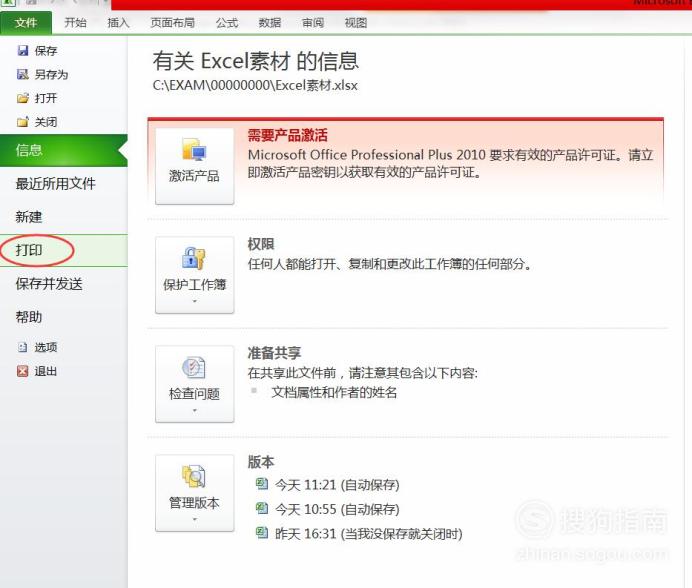Screen dimensions: 692x588
Task: Click the file path C:\EXAM\00000000\Excel素材.xlsx
Action: pos(255,85)
